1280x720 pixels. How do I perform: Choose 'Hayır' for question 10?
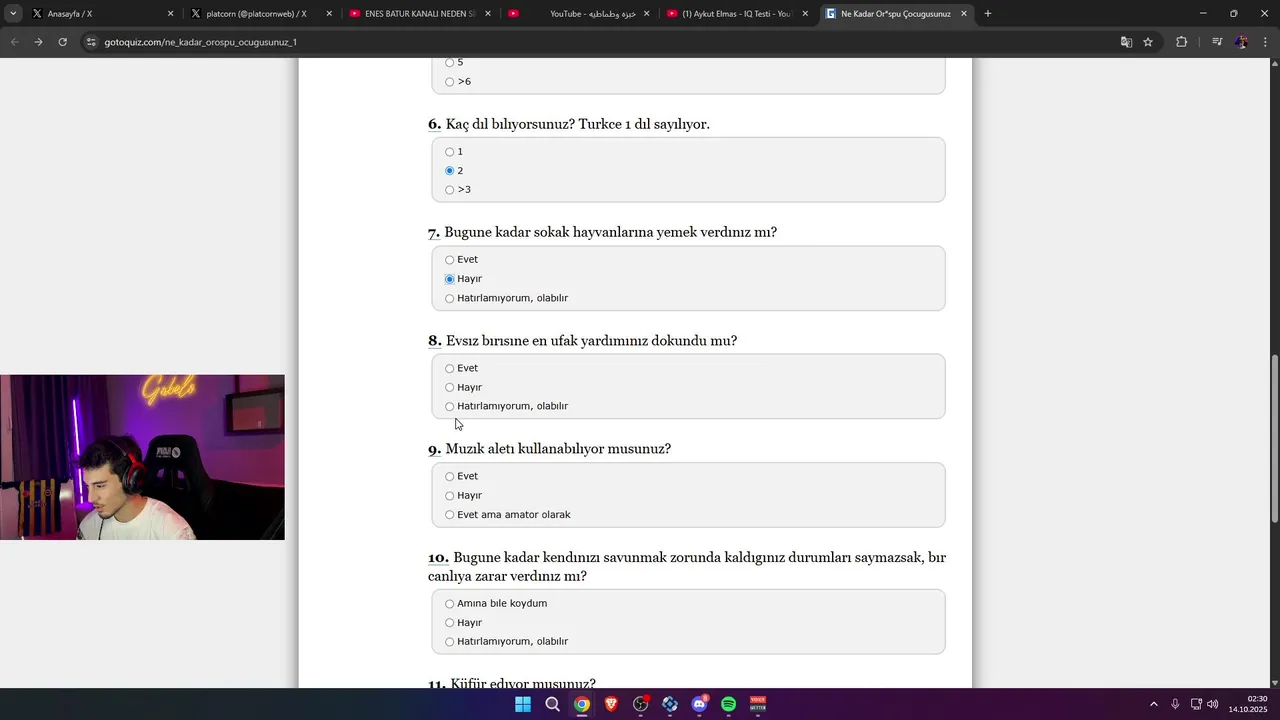[x=450, y=623]
